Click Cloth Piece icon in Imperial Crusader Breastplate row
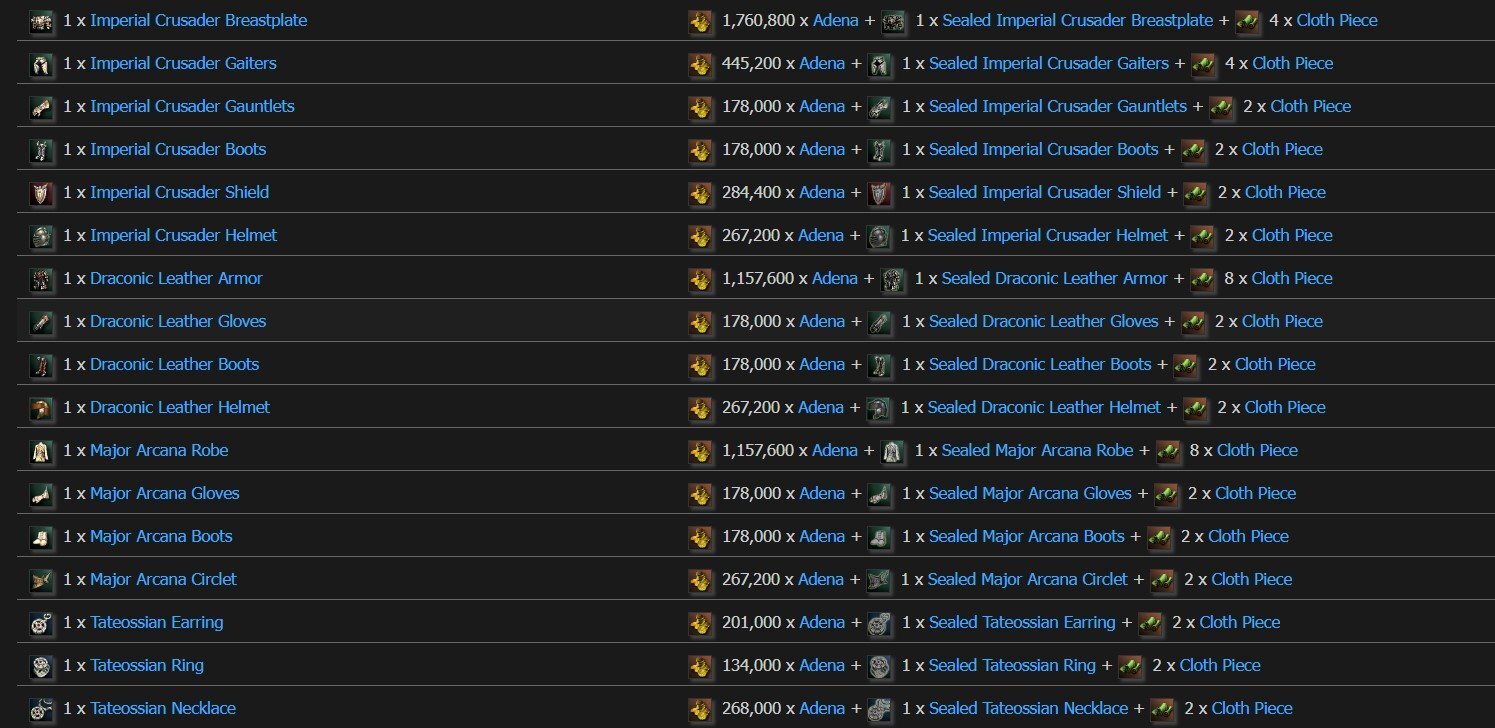1495x728 pixels. tap(1248, 21)
